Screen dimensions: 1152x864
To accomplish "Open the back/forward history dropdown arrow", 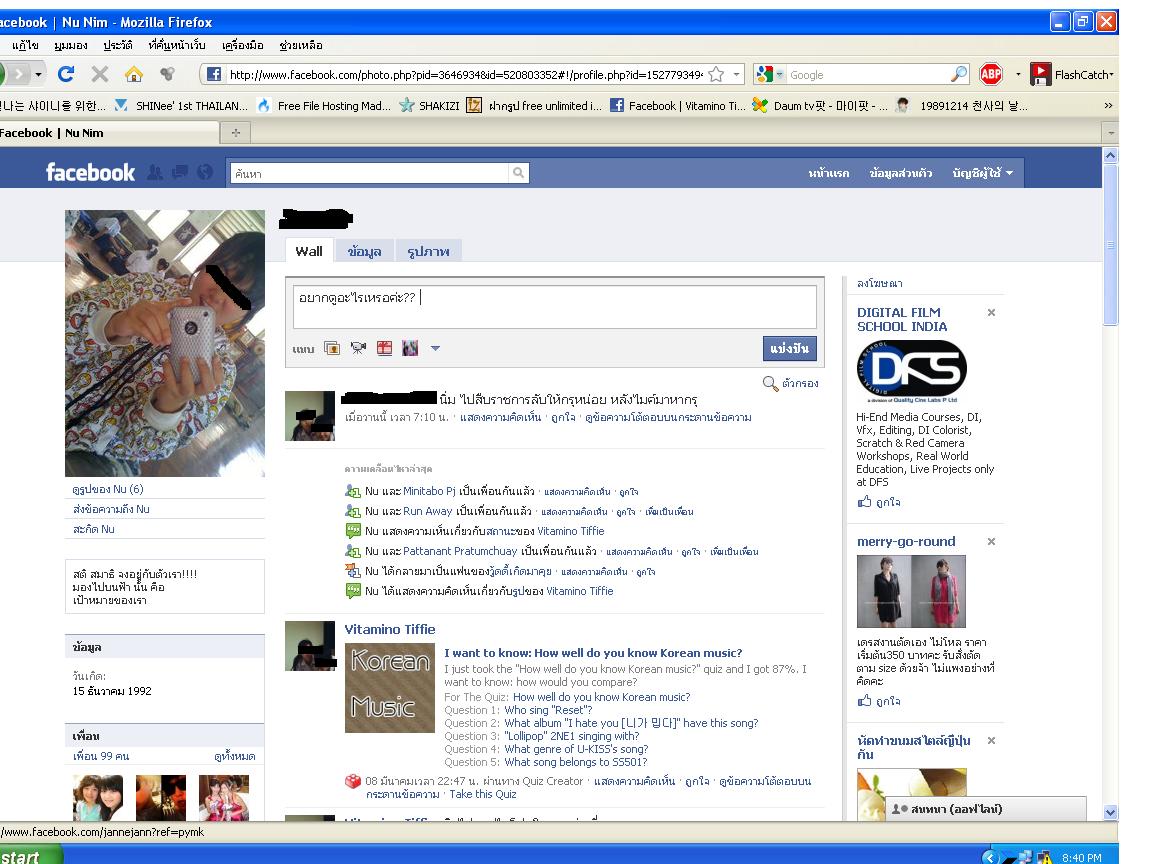I will pos(38,74).
